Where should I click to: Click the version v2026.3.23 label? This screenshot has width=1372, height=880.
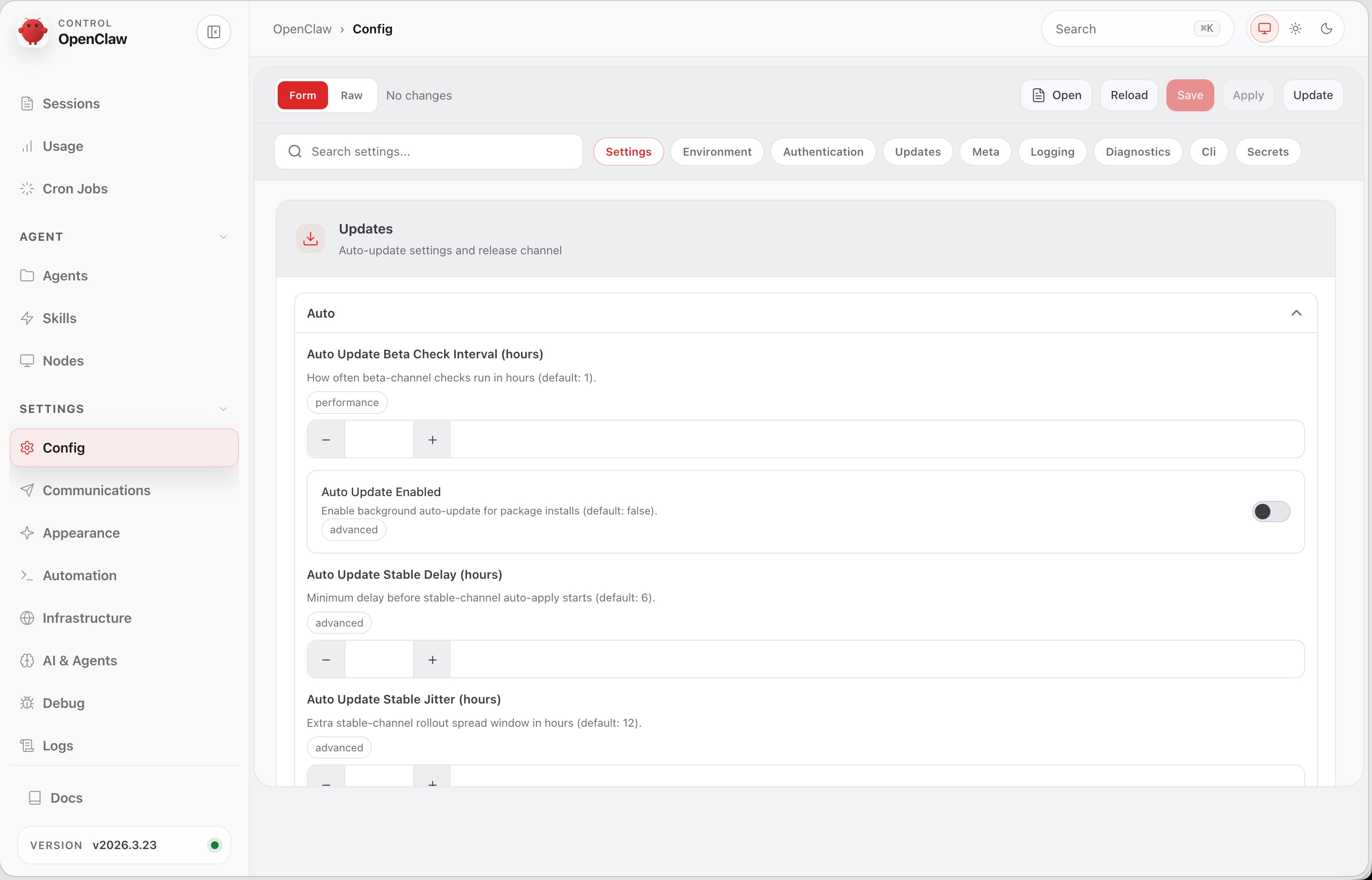coord(125,845)
